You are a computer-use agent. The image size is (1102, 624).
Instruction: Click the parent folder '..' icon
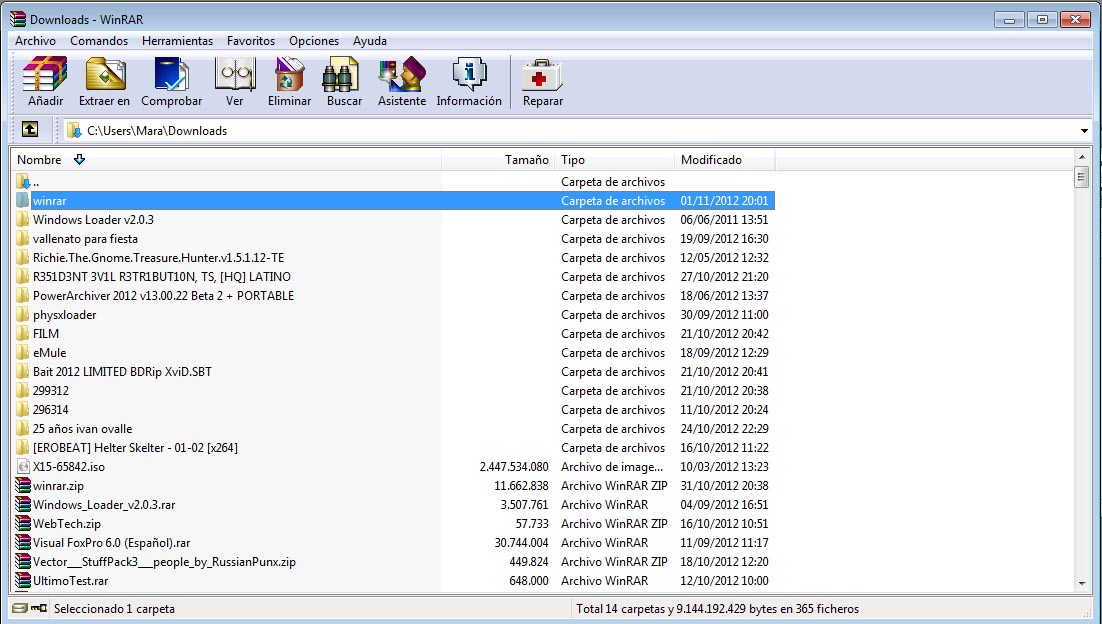point(23,182)
